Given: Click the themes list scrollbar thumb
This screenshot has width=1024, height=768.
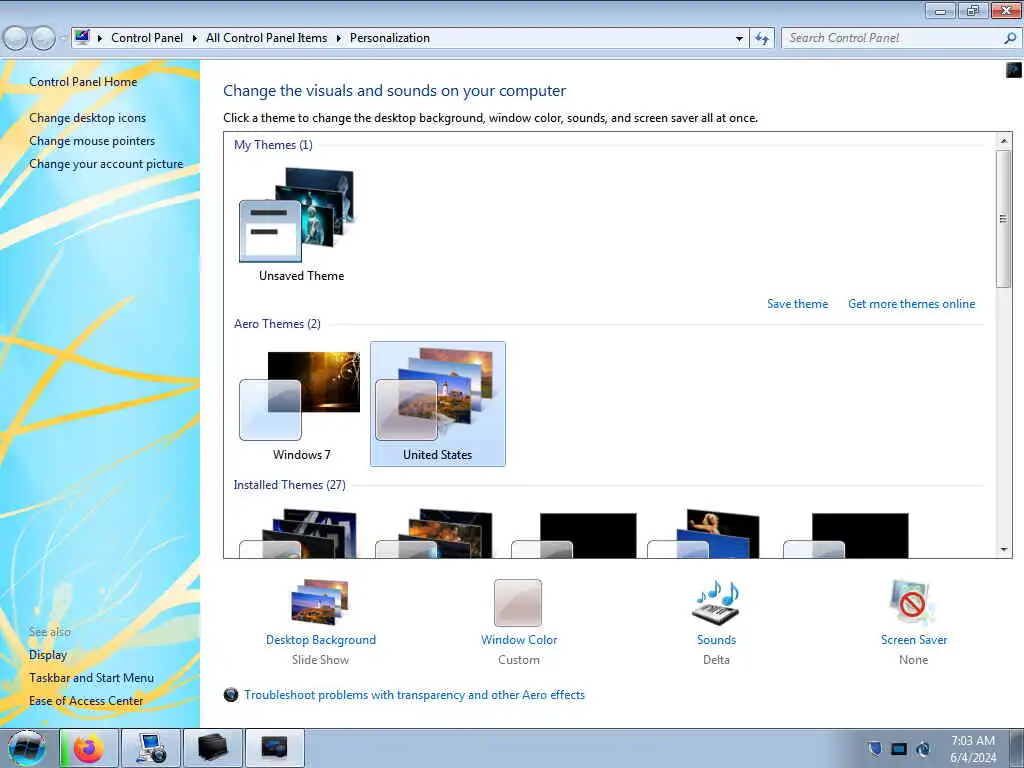Looking at the screenshot, I should click(1004, 219).
